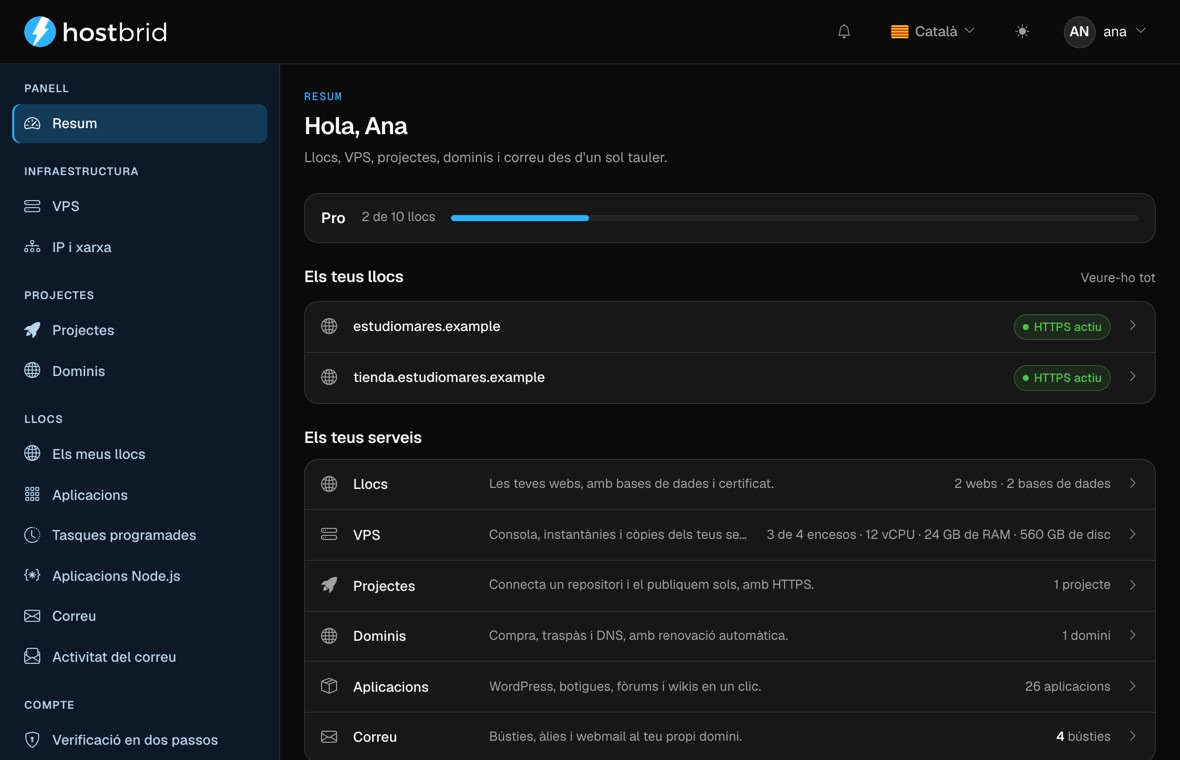Click the "26 aplicacions" count text
The height and width of the screenshot is (760, 1180).
tap(1067, 686)
